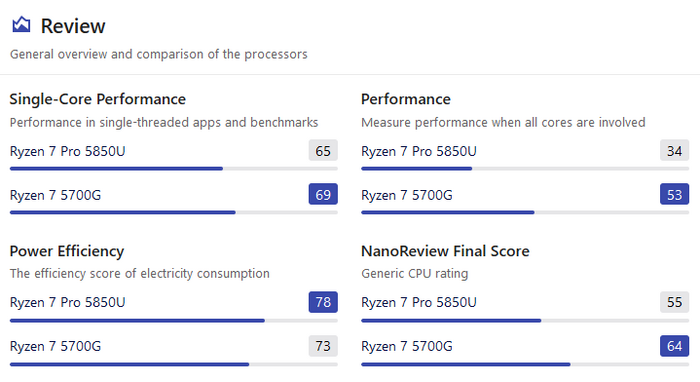Screen dimensions: 700x382
Task: Click Ryzen 7 Pro 5850U performance score 34
Action: [674, 150]
